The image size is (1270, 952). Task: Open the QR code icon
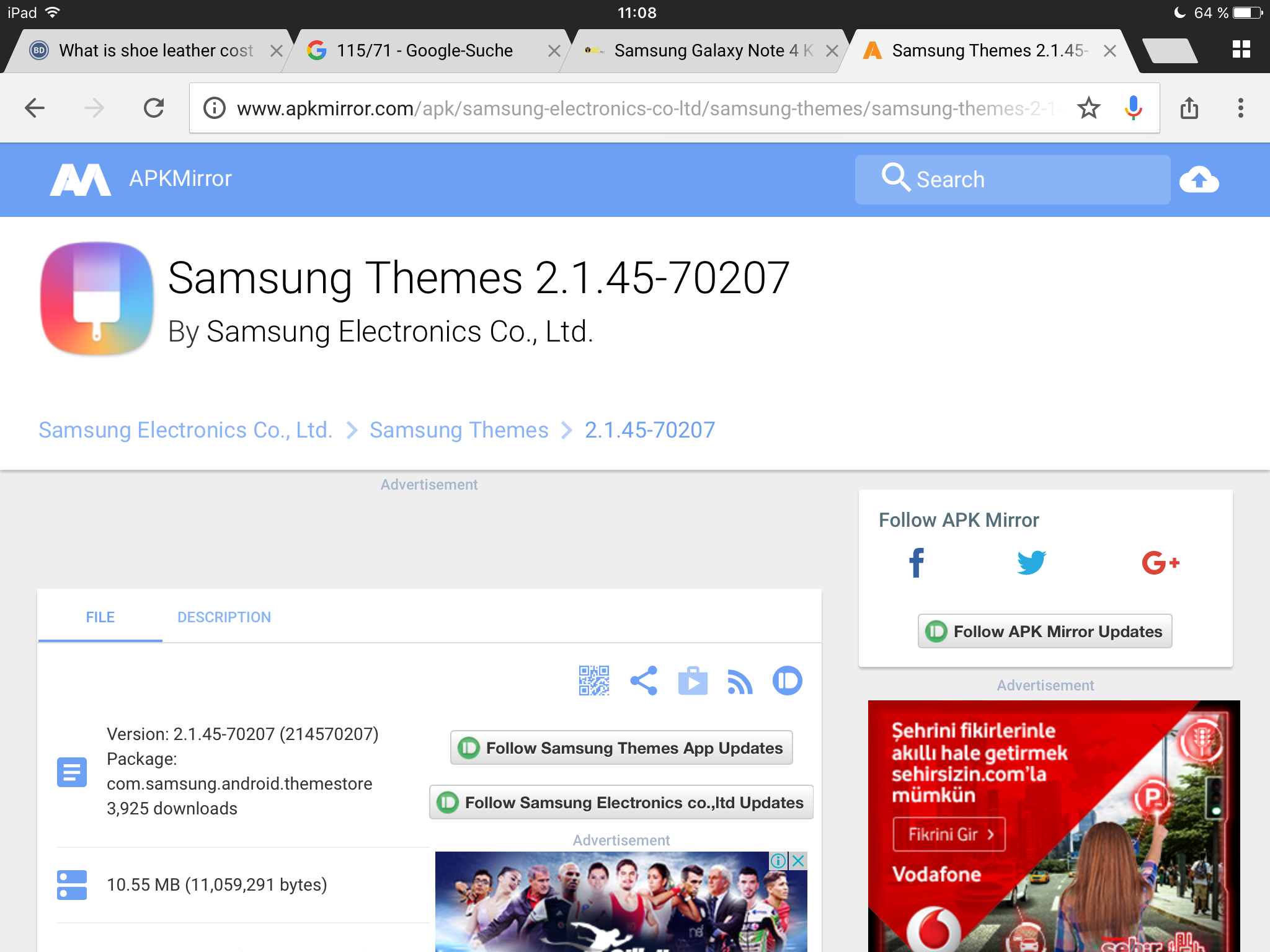pyautogui.click(x=593, y=681)
